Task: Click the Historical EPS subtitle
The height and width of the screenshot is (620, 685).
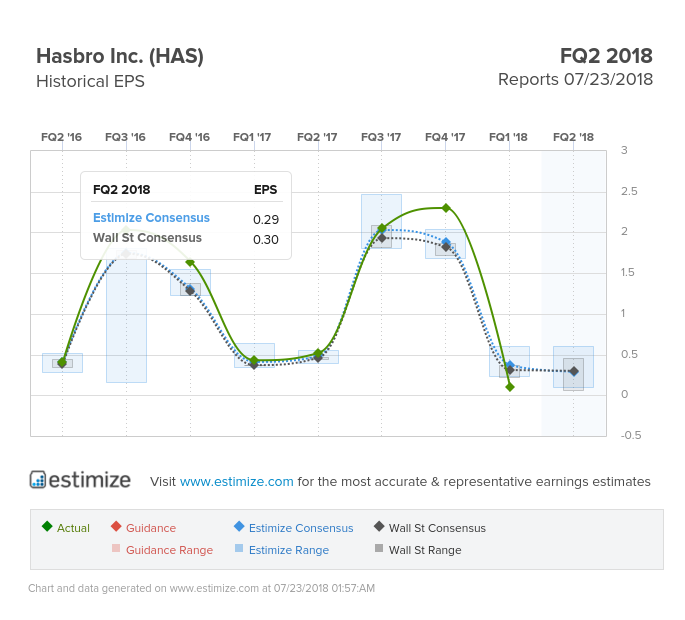Action: pos(90,81)
